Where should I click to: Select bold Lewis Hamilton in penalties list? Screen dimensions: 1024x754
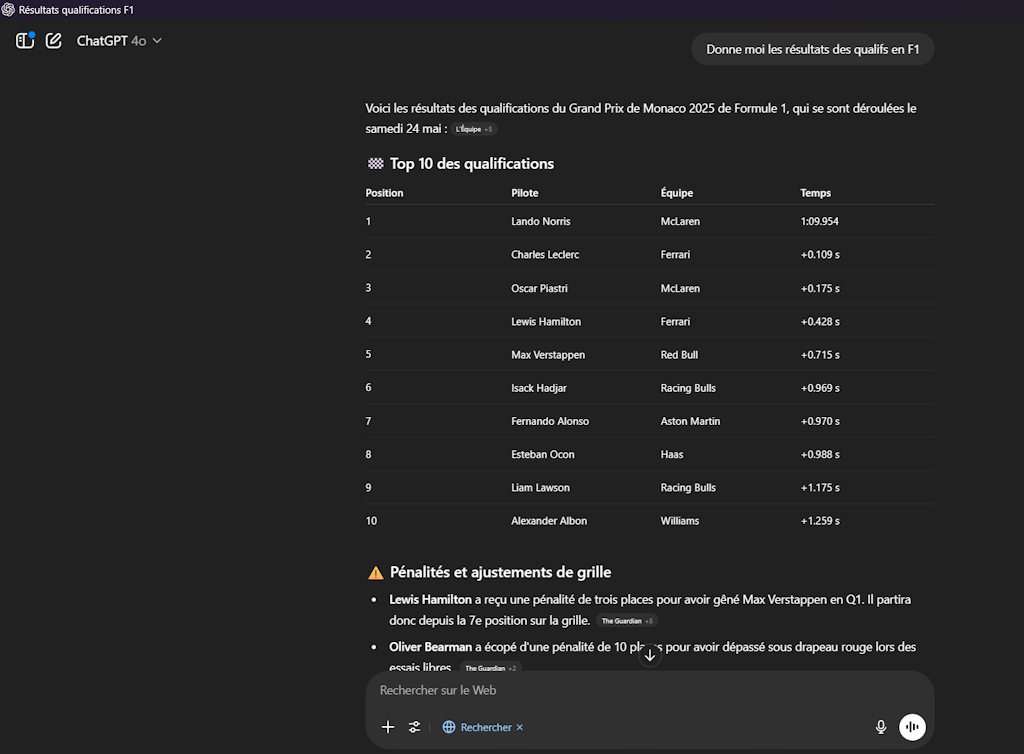[x=430, y=599]
